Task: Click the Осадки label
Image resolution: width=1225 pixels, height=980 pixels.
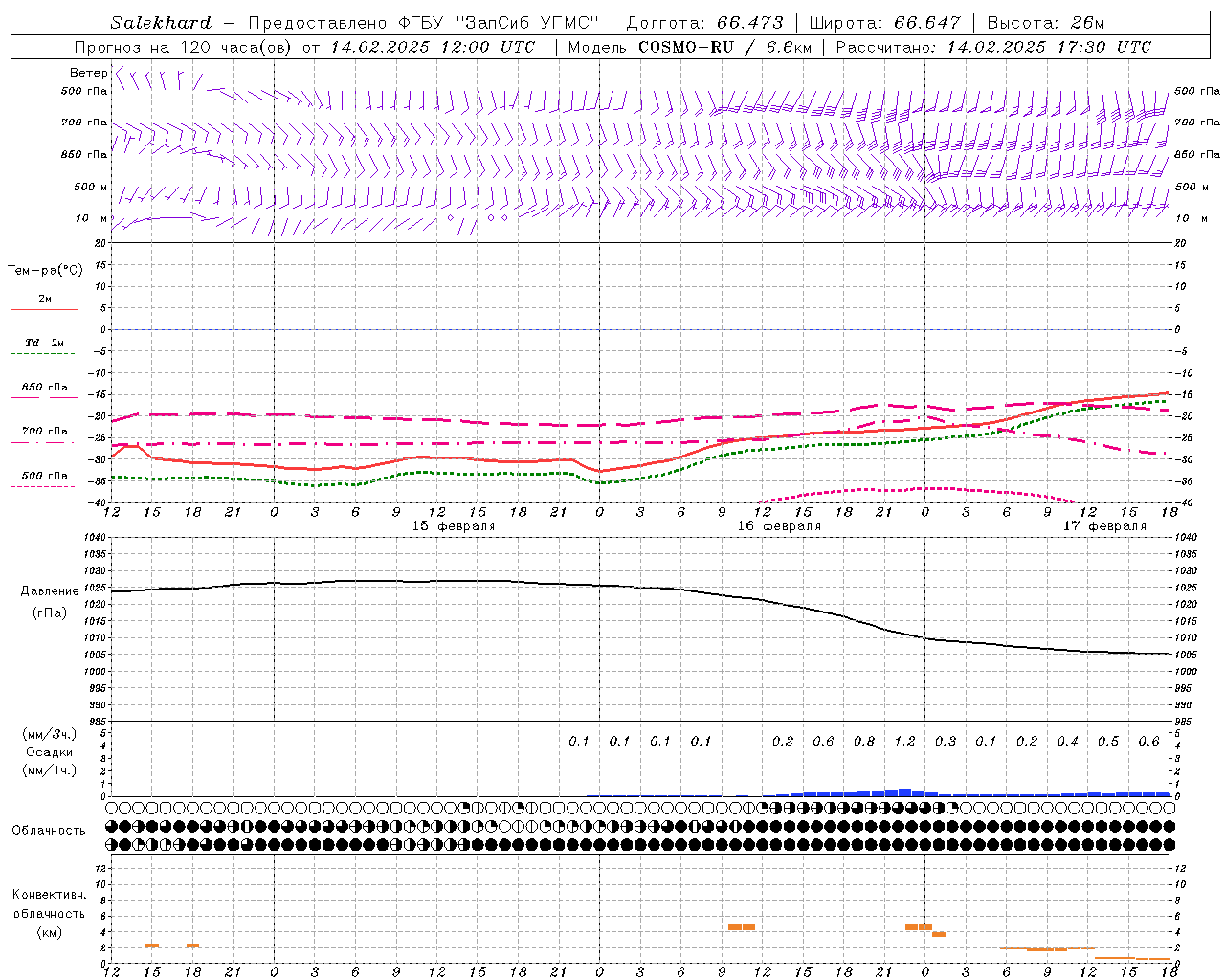Action: (x=49, y=752)
